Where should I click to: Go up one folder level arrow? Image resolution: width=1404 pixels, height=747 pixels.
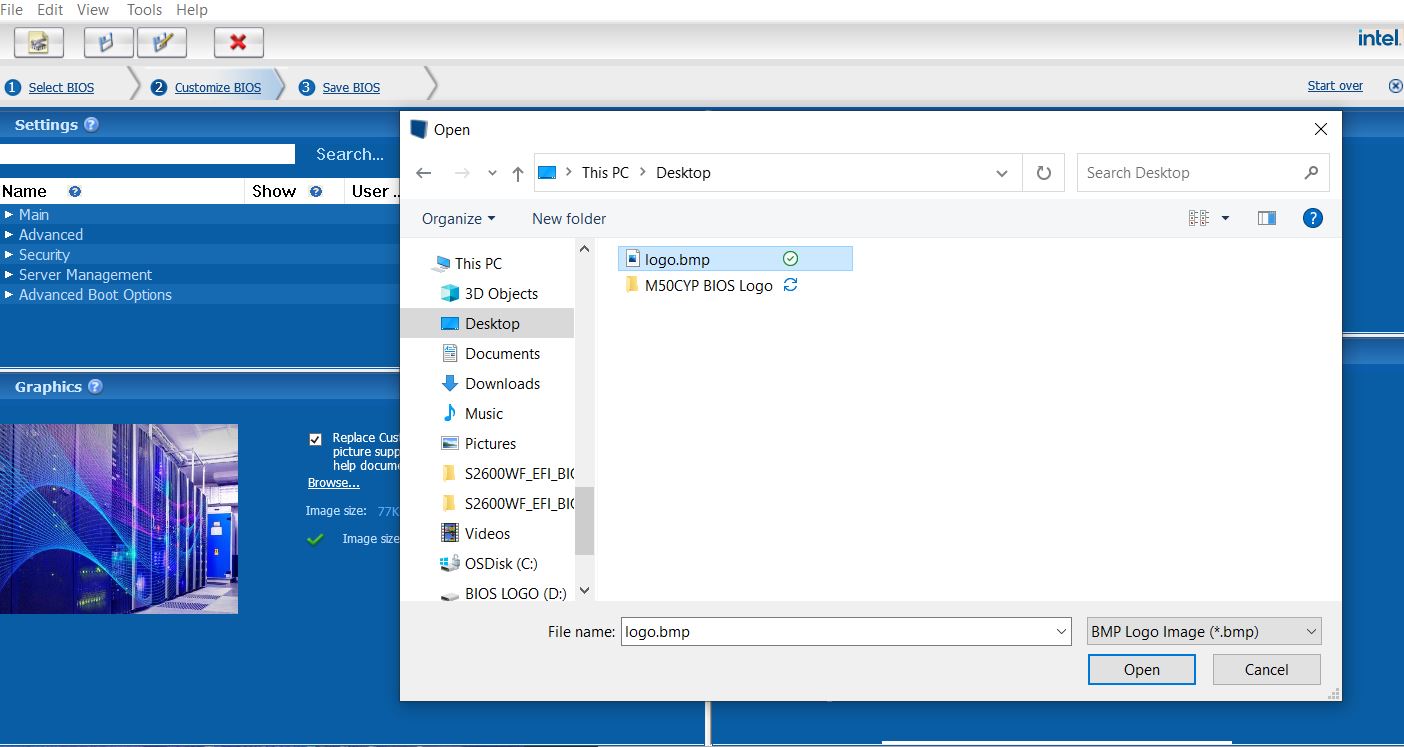517,173
